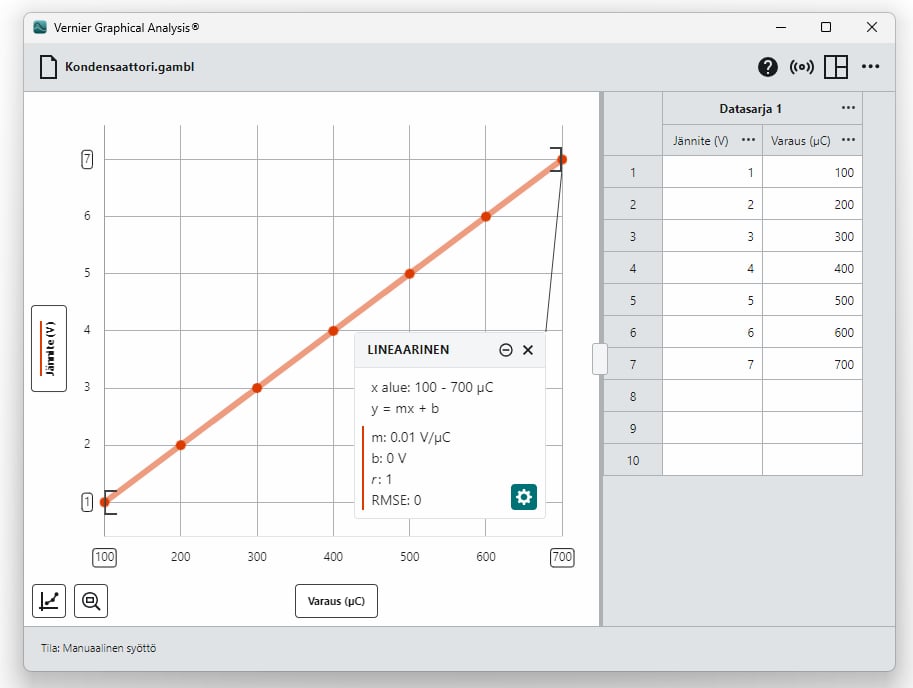Collapse the LINEAARINEN box with the minus icon
This screenshot has width=913, height=688.
point(506,349)
